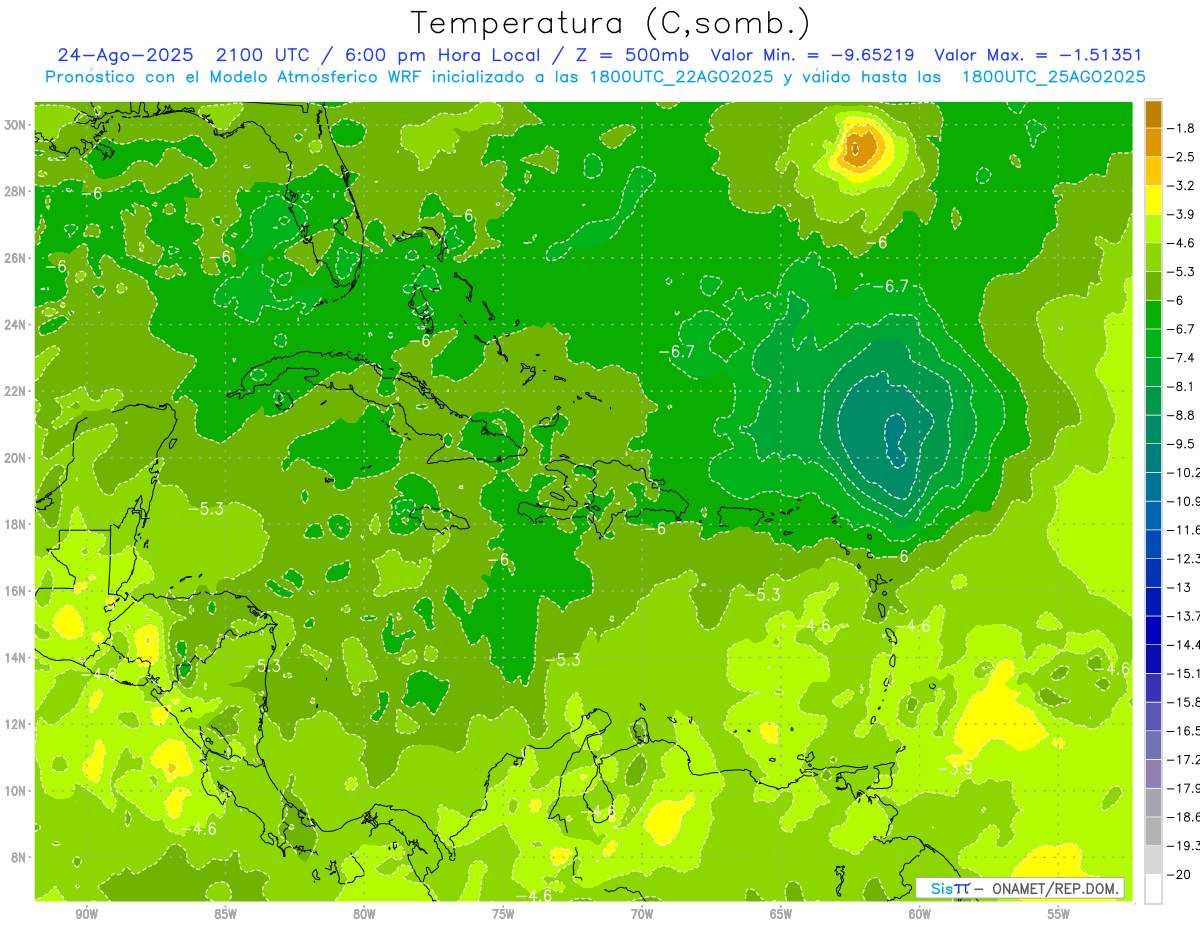Click the "8N" latitude axis label

20,857
